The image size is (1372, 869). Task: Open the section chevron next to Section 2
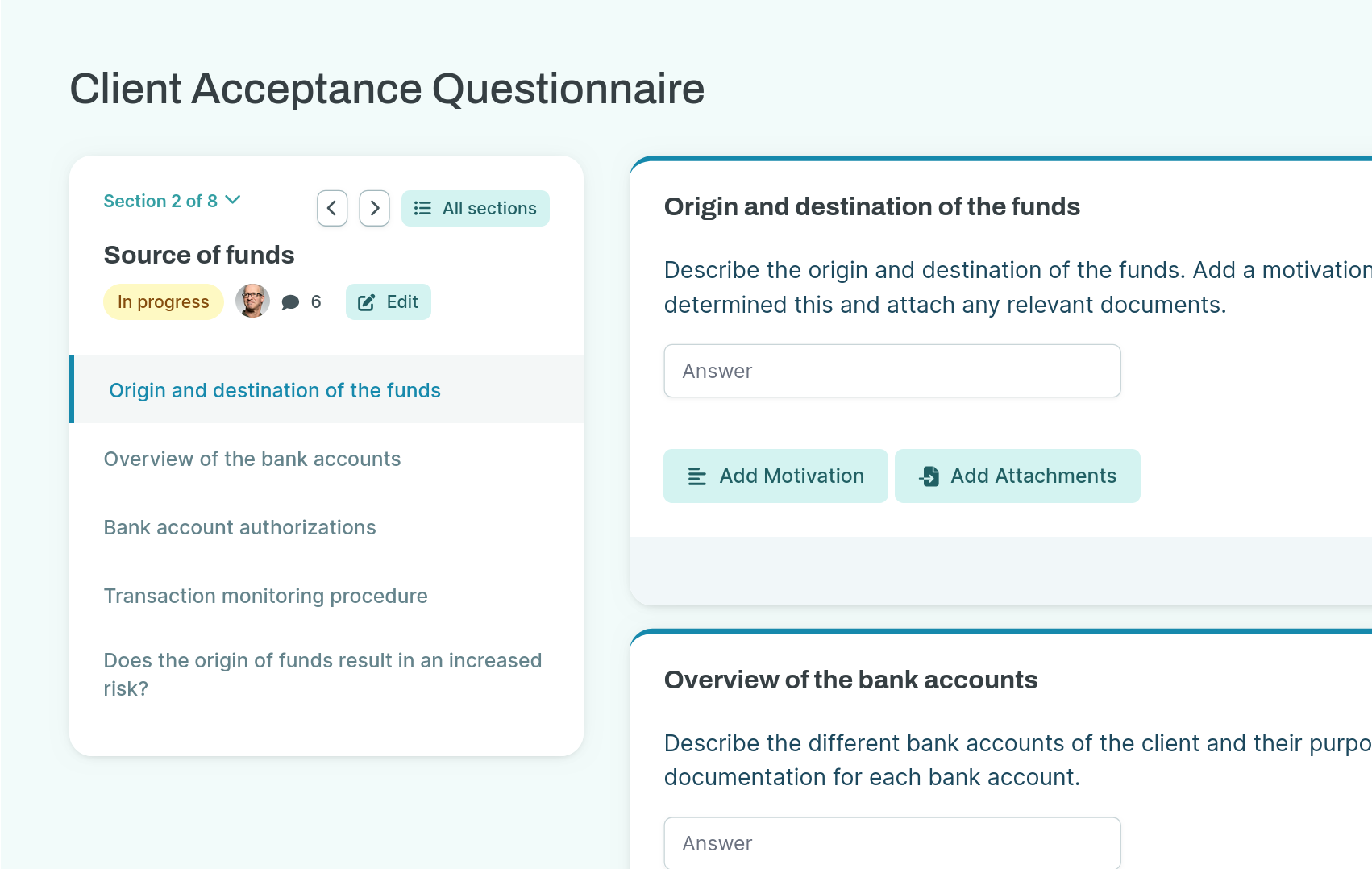pyautogui.click(x=233, y=200)
